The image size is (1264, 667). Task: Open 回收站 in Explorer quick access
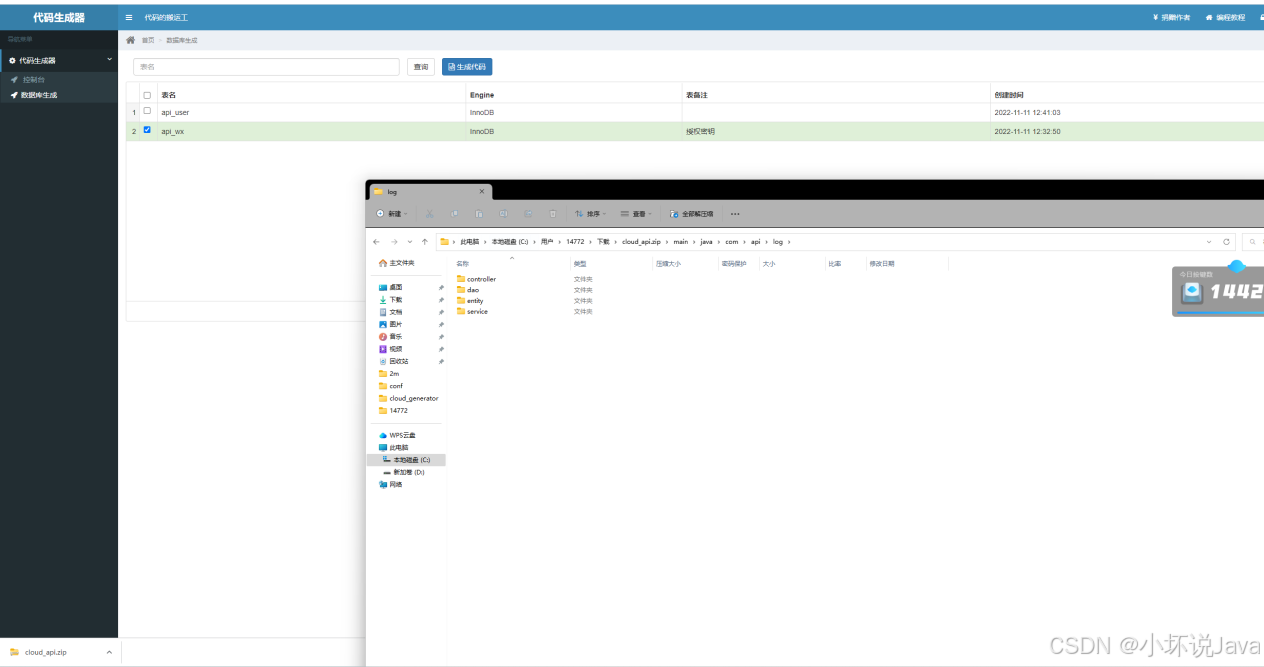tap(394, 361)
